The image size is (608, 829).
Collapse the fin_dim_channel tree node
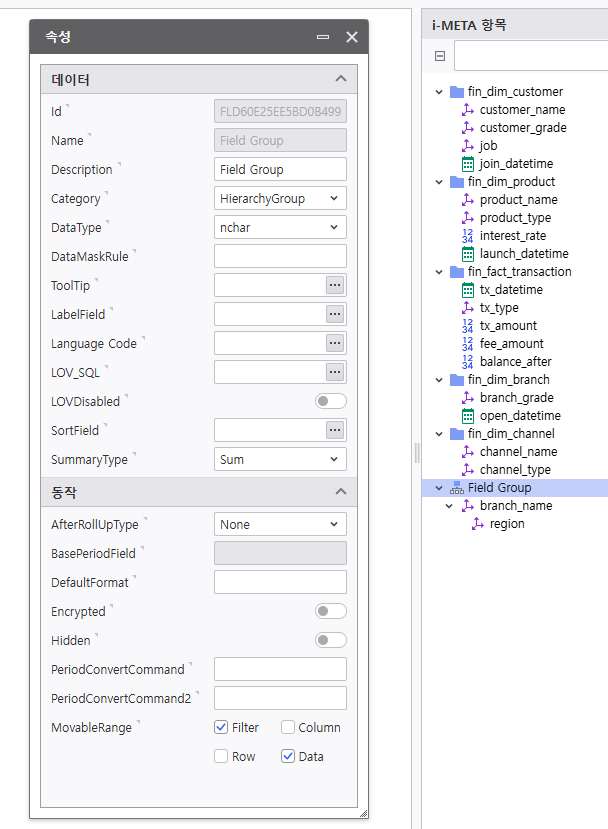point(439,434)
